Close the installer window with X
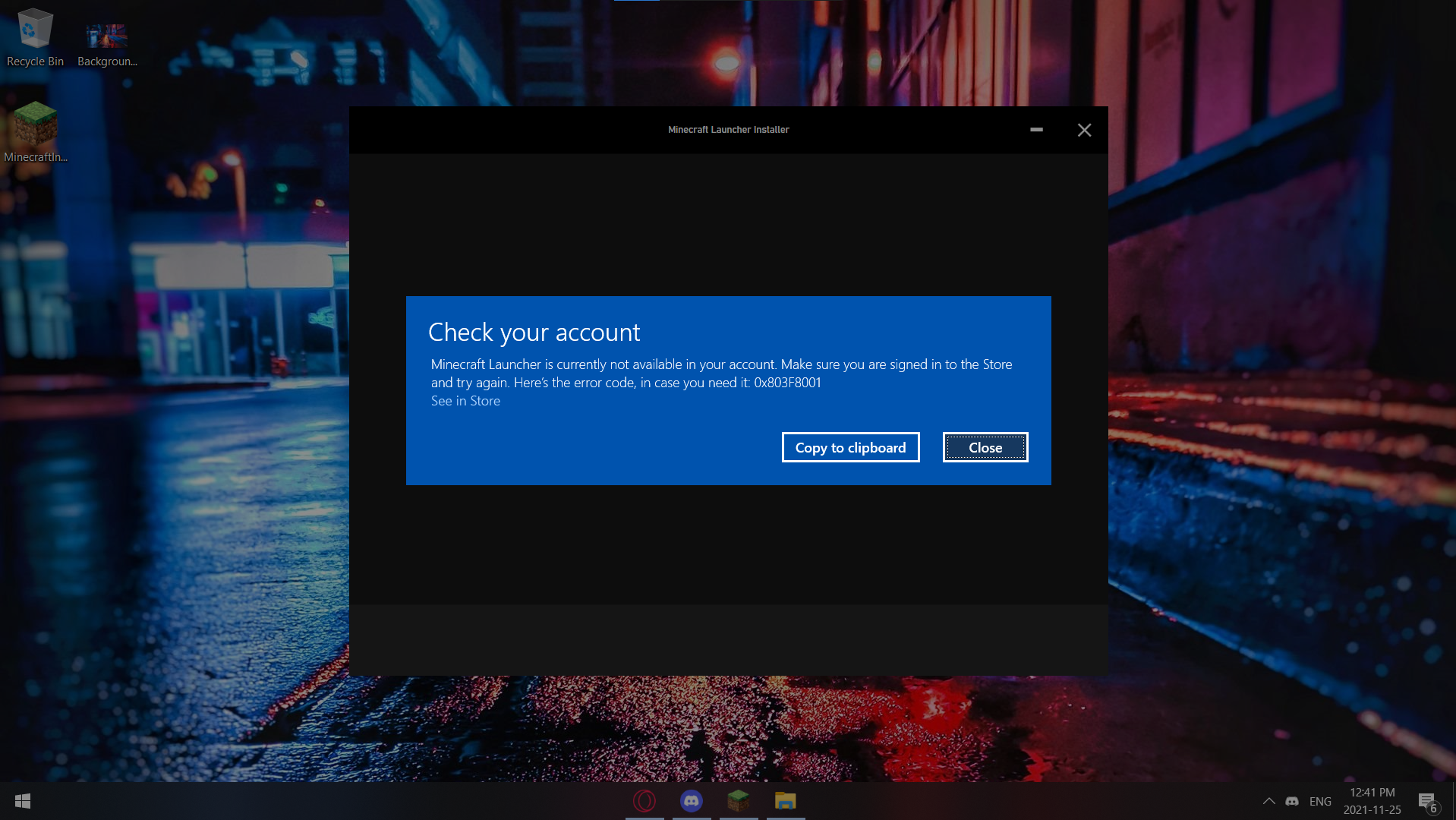 tap(1084, 130)
